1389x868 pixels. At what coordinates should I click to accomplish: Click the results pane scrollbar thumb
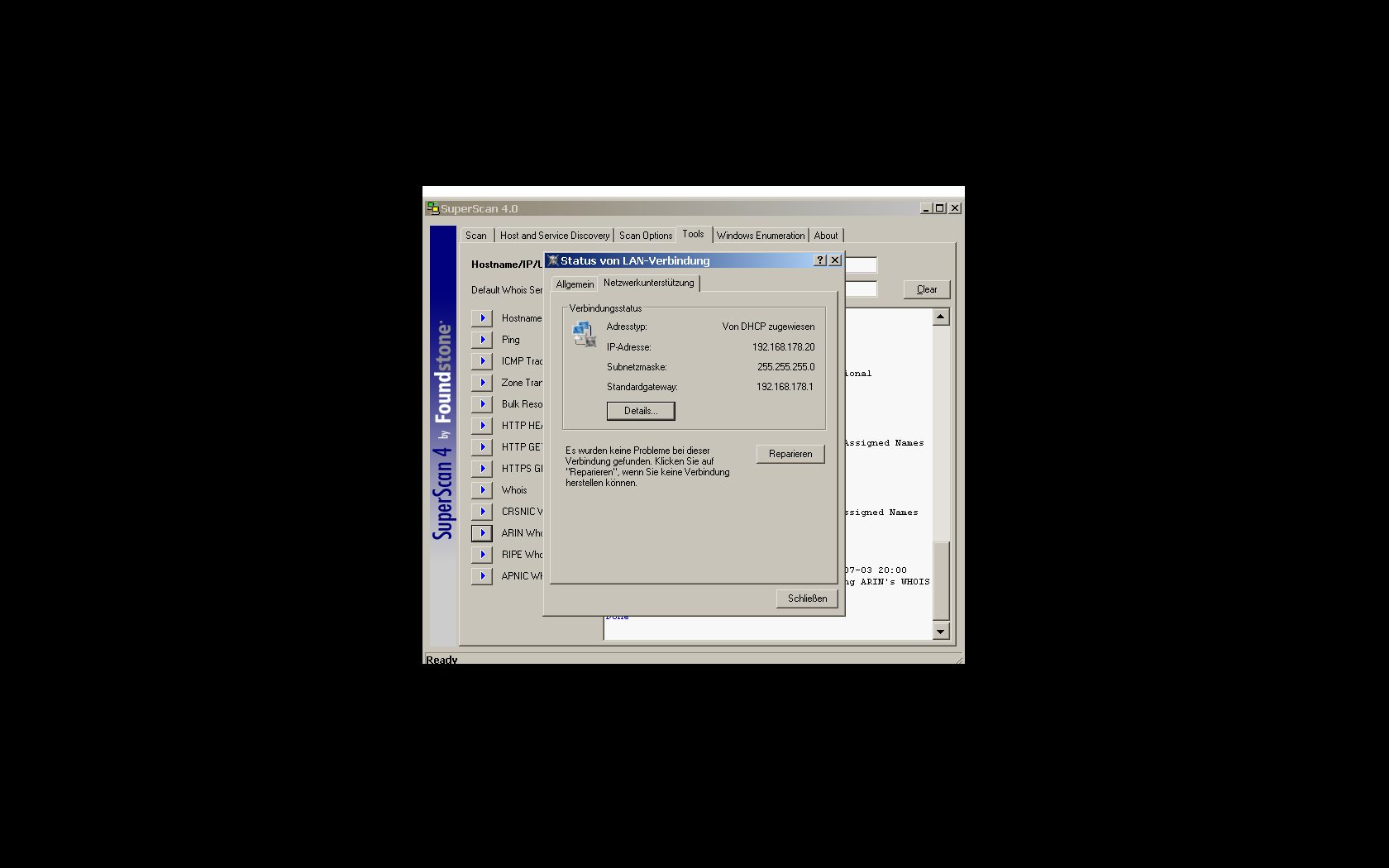(941, 580)
